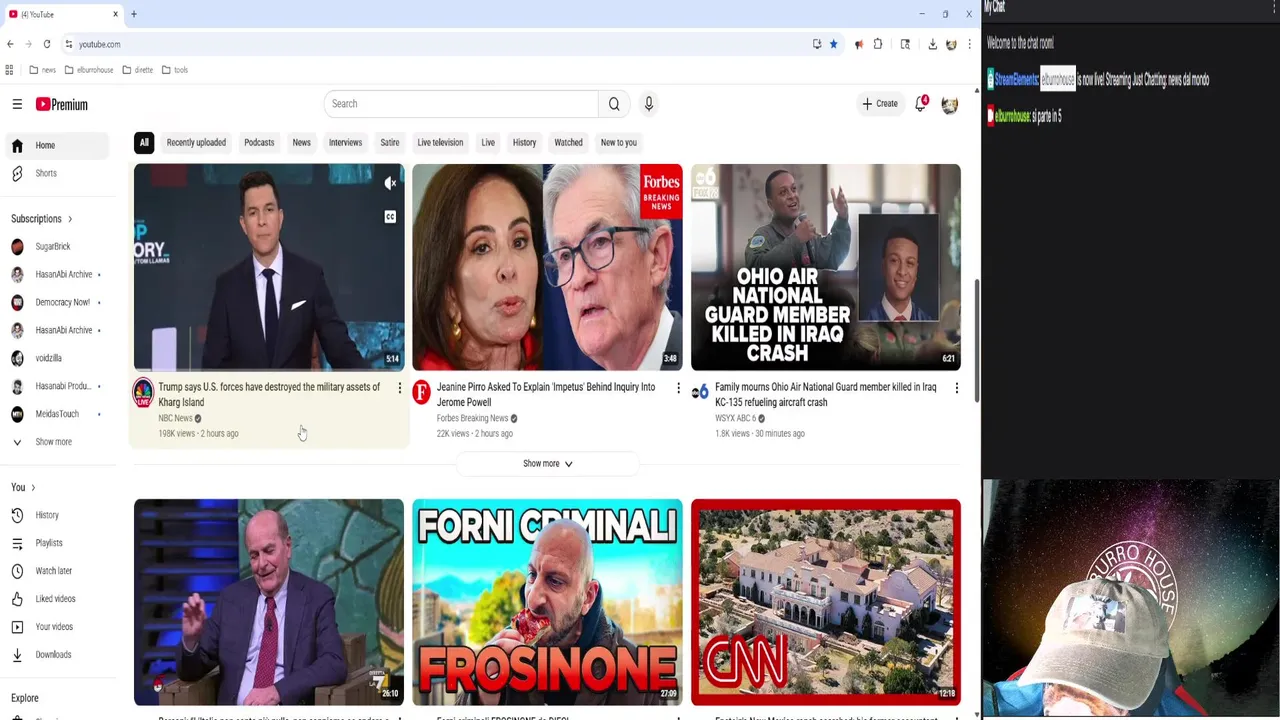The width and height of the screenshot is (1280, 720).
Task: Open more options for Trump Kharg Island video
Action: [399, 388]
